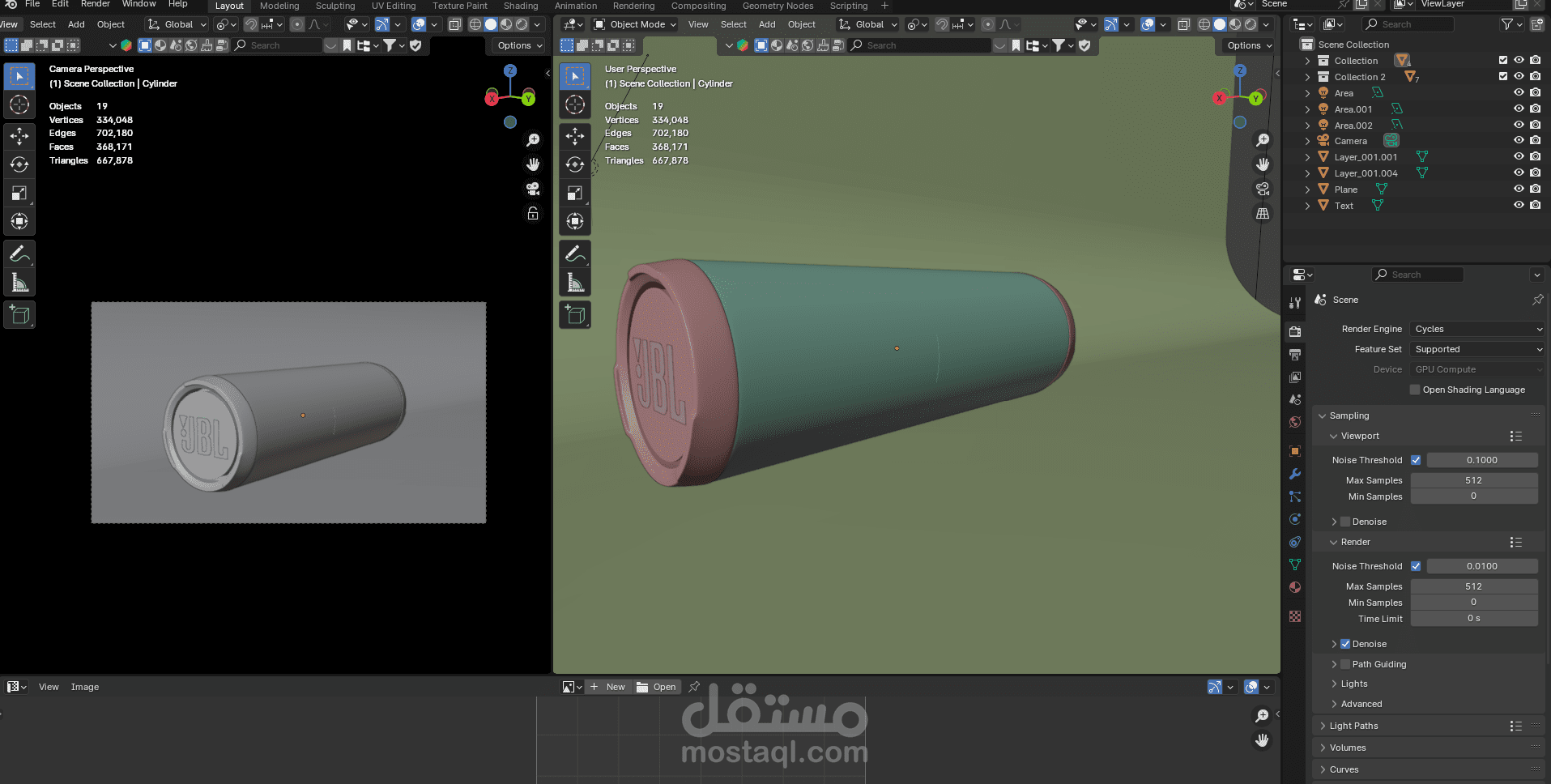1551x784 pixels.
Task: Expand the Lights subpanel
Action: point(1354,684)
